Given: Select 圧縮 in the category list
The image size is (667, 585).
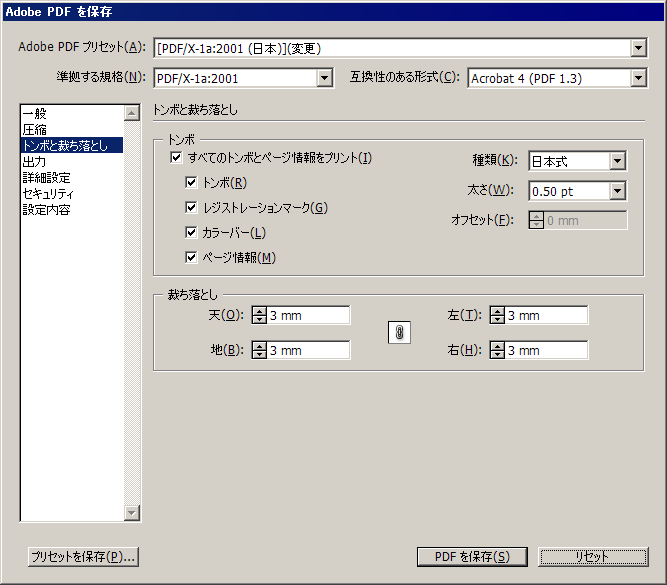Looking at the screenshot, I should pos(34,130).
